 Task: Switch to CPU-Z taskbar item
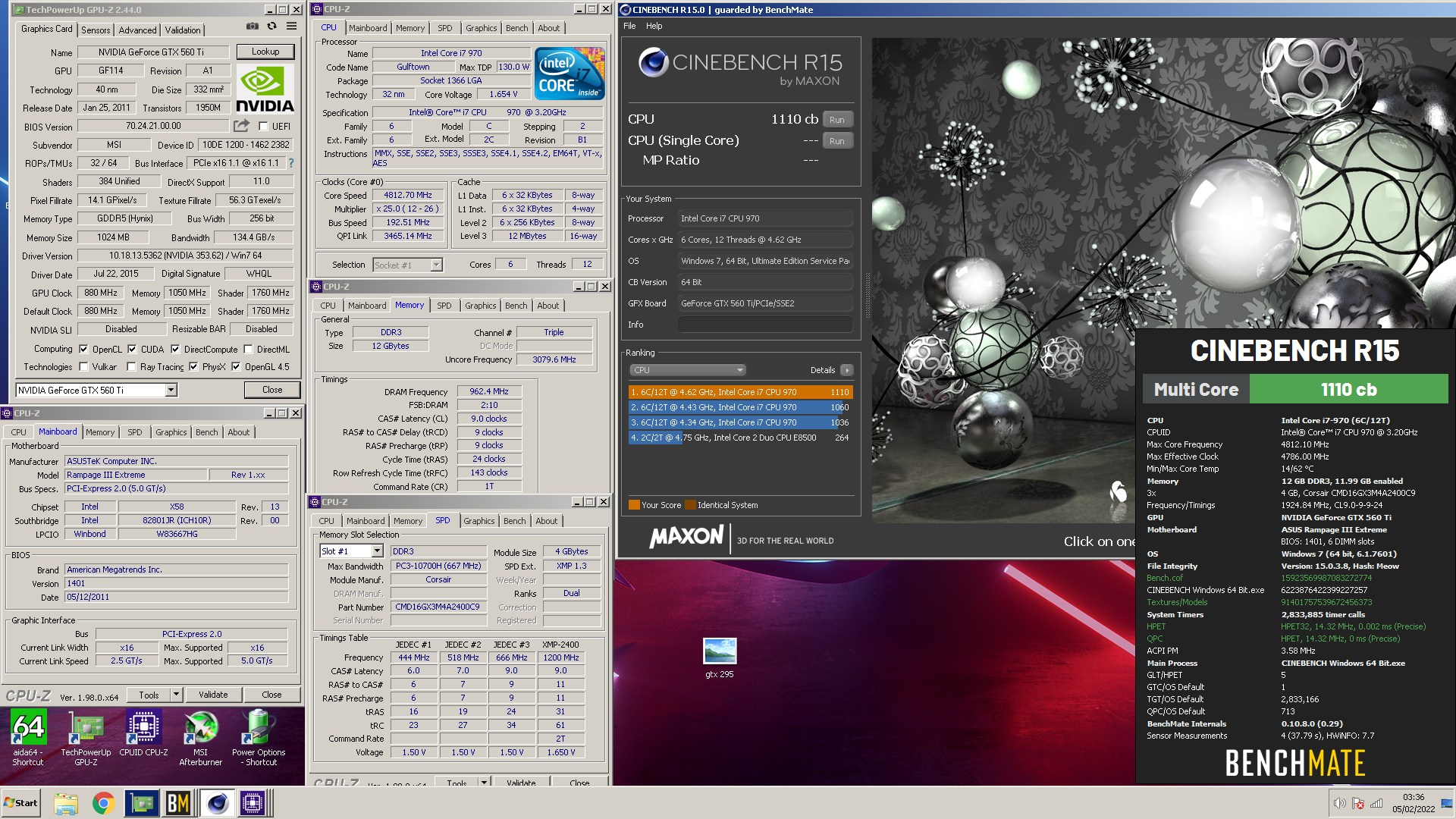[254, 803]
